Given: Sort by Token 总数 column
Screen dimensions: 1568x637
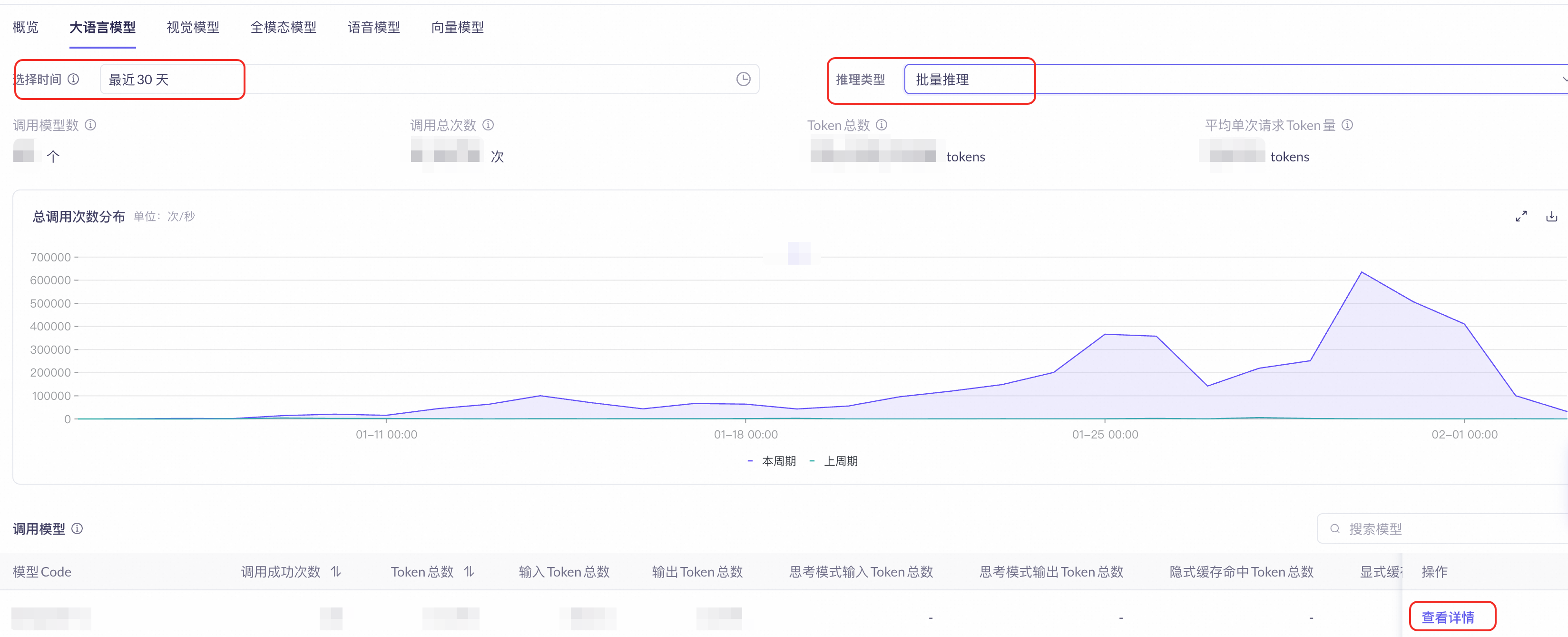Looking at the screenshot, I should click(469, 572).
